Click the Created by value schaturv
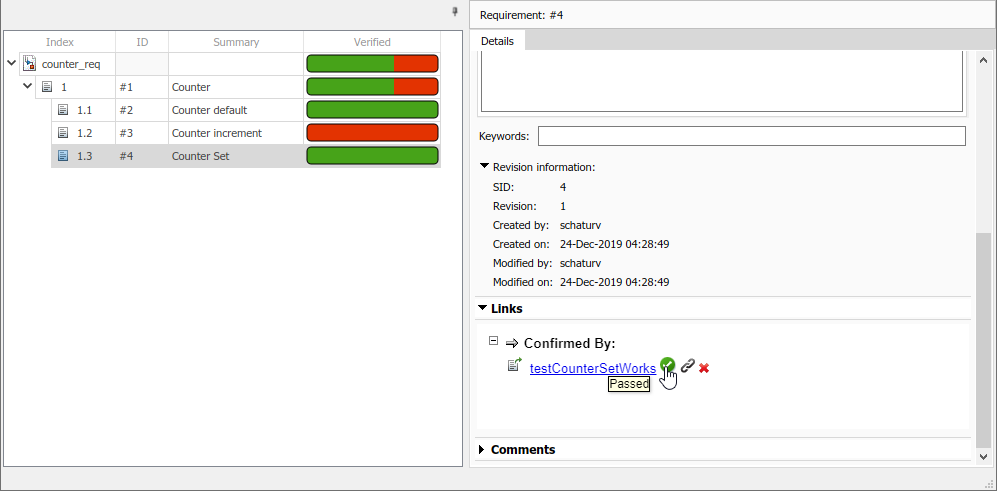This screenshot has height=491, width=997. click(x=581, y=225)
